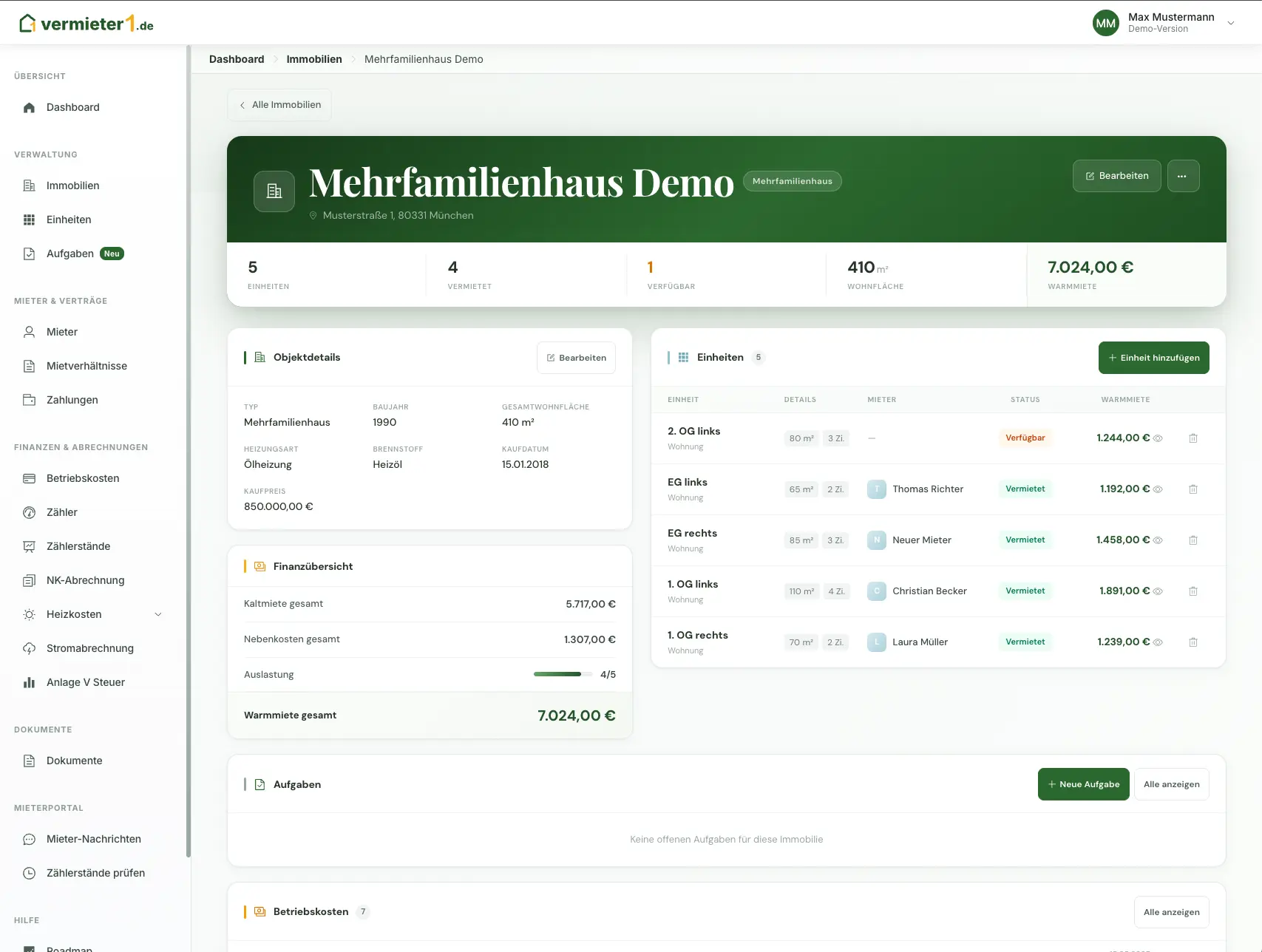
Task: Expand the Heizkosten submenu chevron
Action: pyautogui.click(x=158, y=614)
